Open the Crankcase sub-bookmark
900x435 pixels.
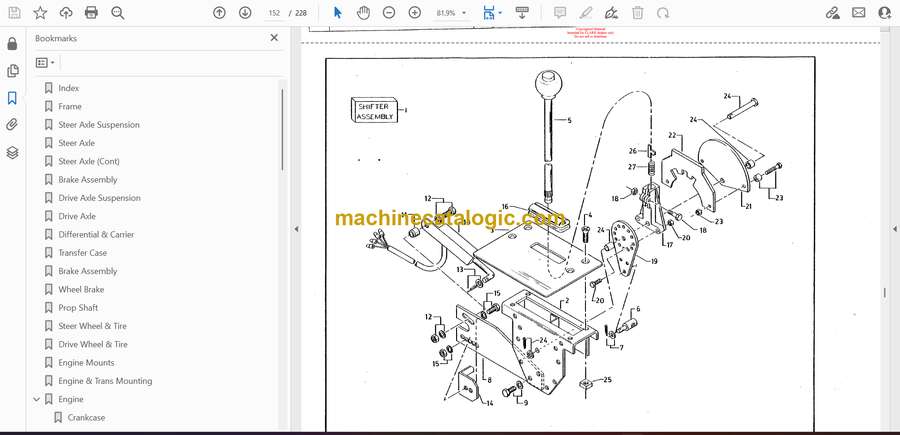pyautogui.click(x=86, y=418)
